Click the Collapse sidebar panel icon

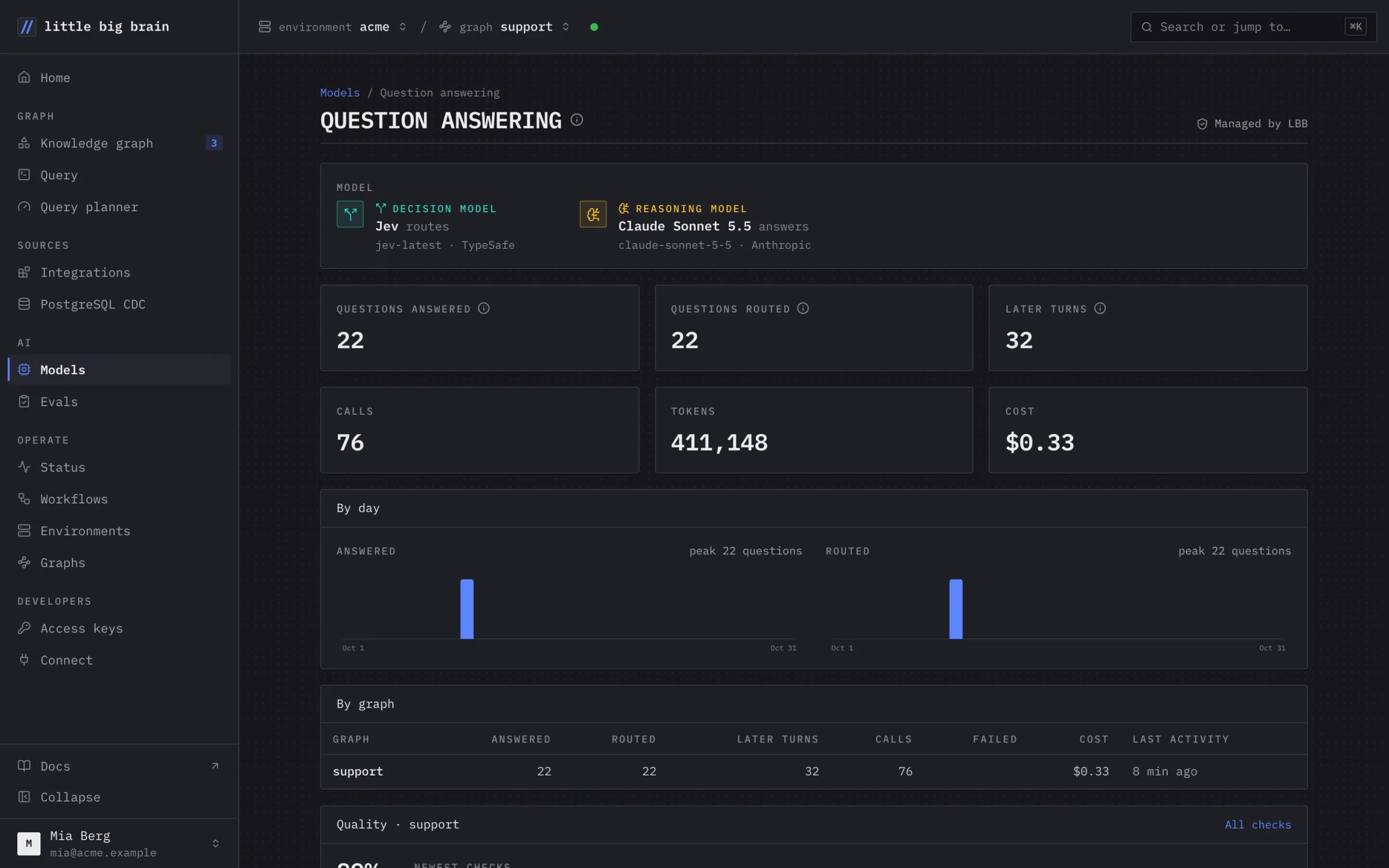pyautogui.click(x=24, y=797)
